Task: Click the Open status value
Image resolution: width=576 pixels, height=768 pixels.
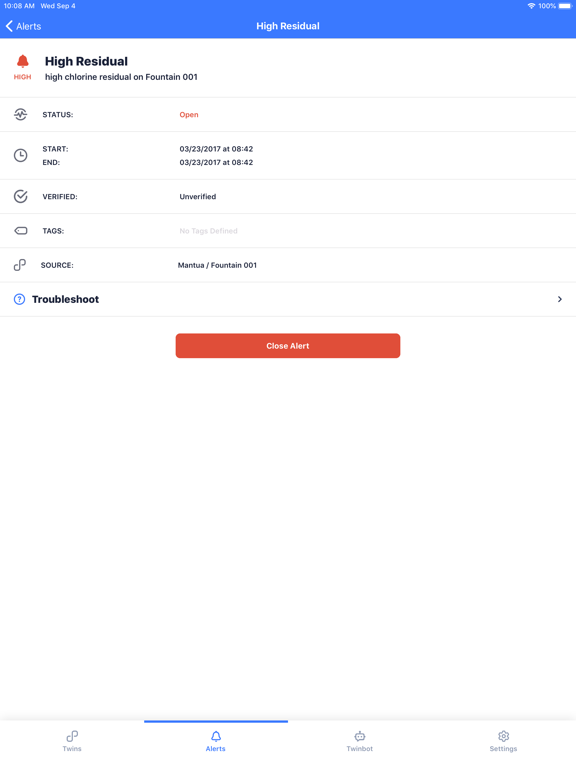Action: pyautogui.click(x=189, y=115)
